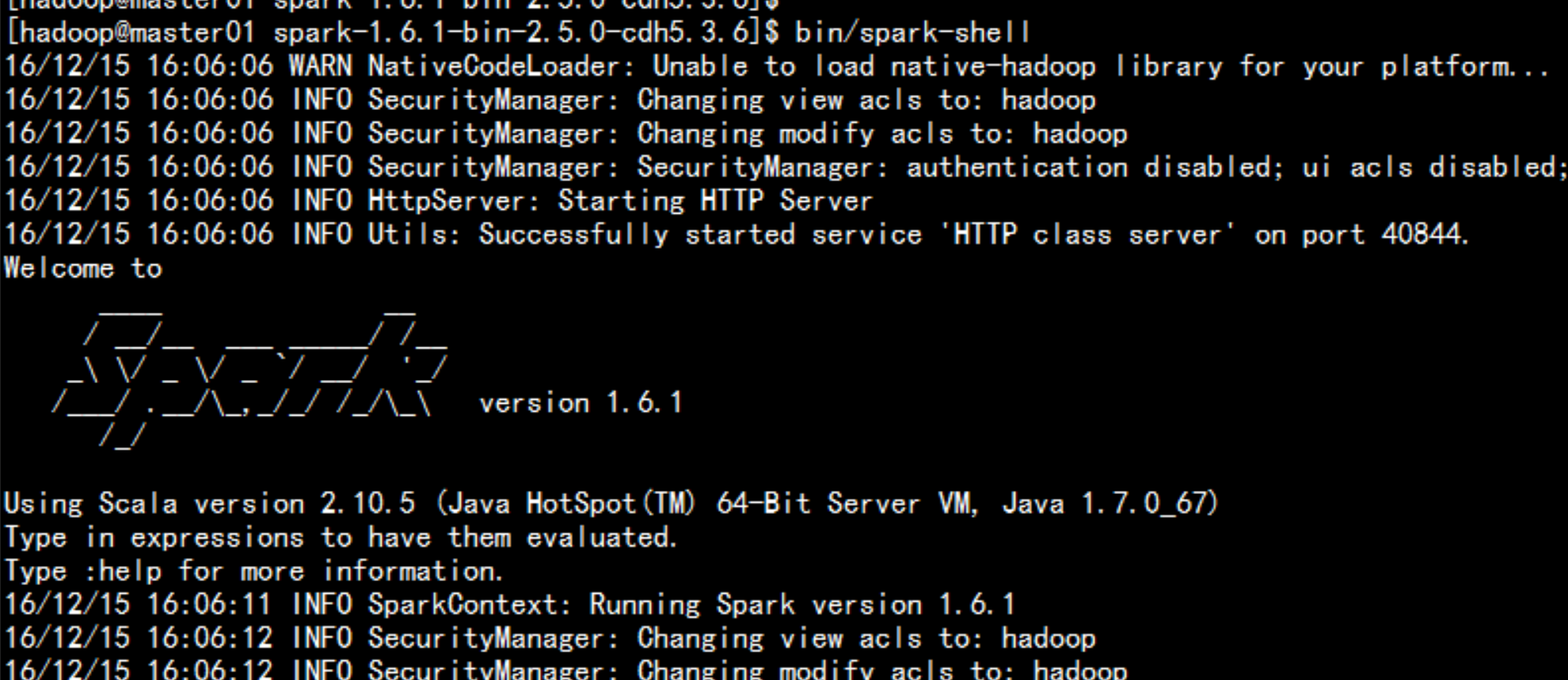Click 'Type in expressions to have them evaluated.'
The height and width of the screenshot is (680, 1568).
(x=341, y=538)
